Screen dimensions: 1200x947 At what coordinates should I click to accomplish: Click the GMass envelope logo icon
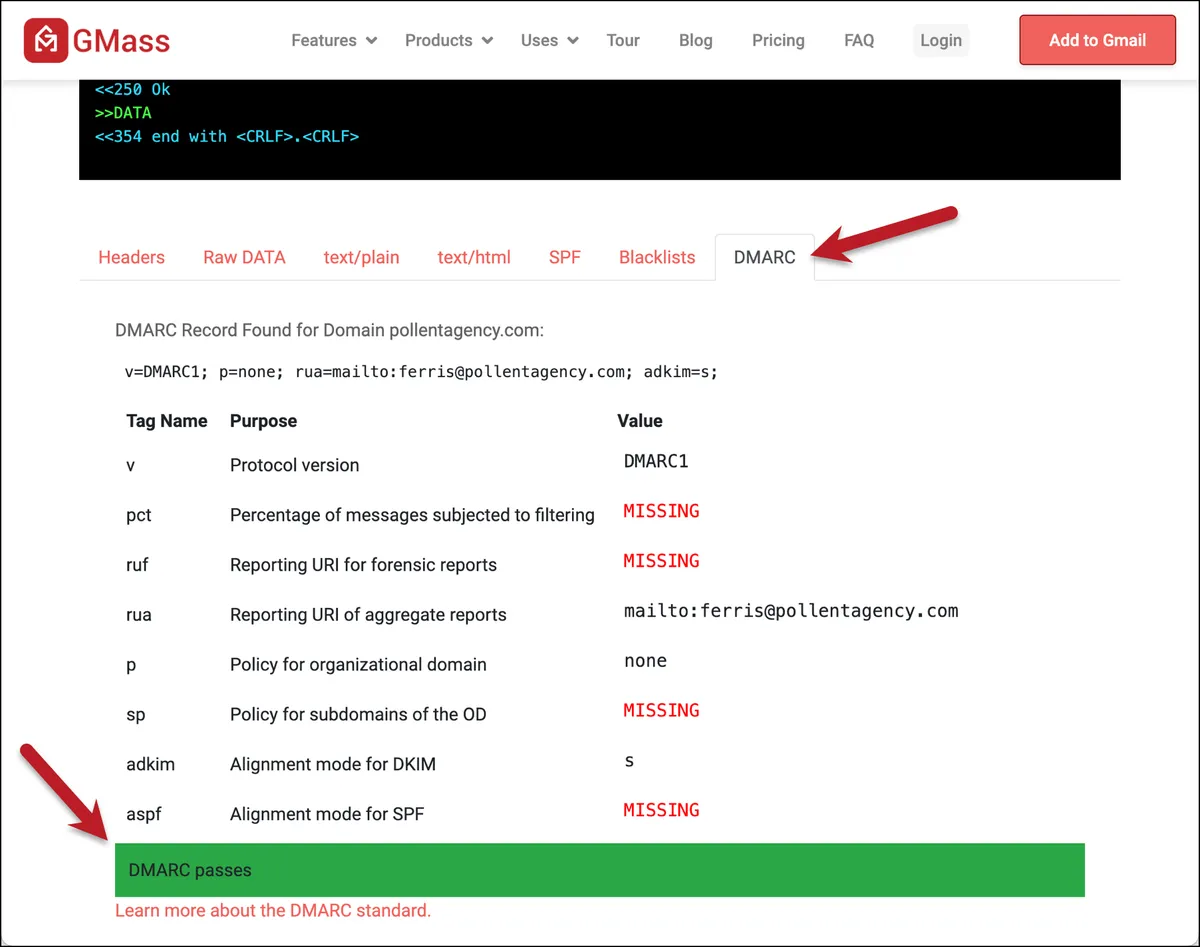coord(46,40)
